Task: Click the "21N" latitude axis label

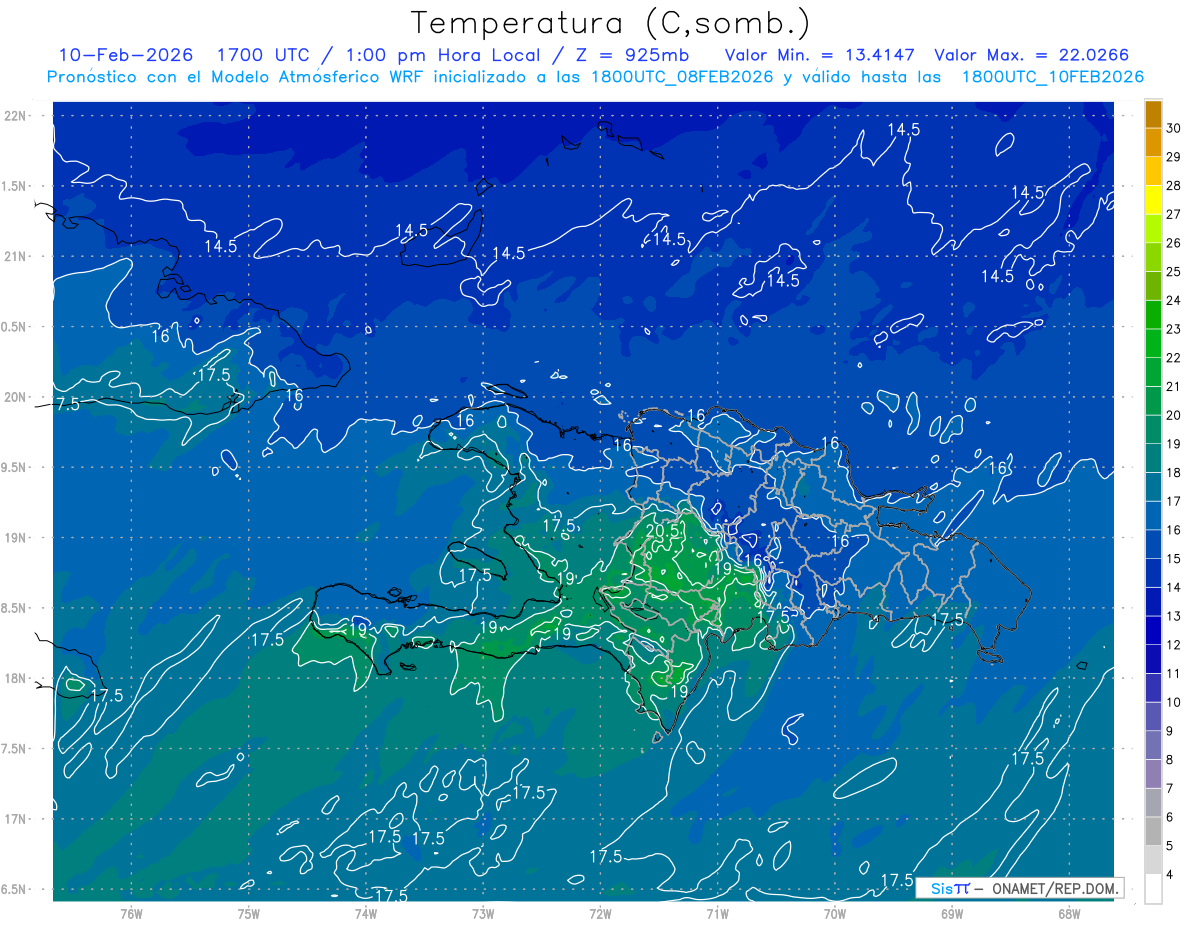Action: point(14,256)
